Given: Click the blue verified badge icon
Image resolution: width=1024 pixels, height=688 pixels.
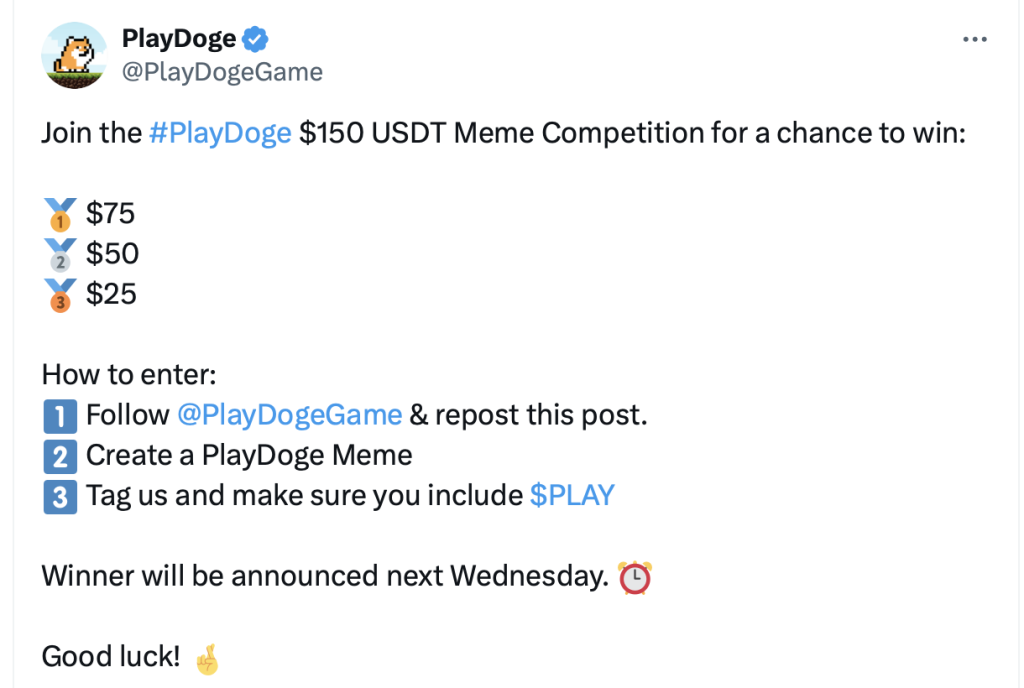Looking at the screenshot, I should 255,39.
